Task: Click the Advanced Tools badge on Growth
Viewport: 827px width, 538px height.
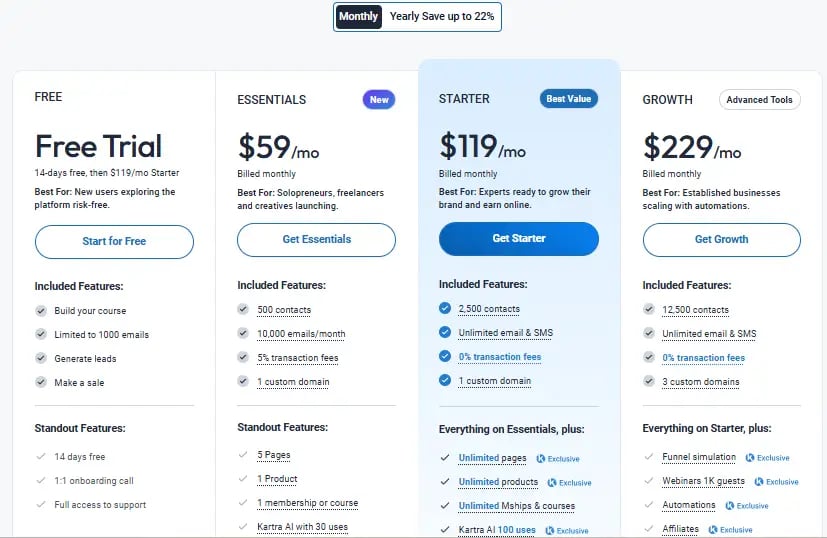Action: pyautogui.click(x=759, y=100)
